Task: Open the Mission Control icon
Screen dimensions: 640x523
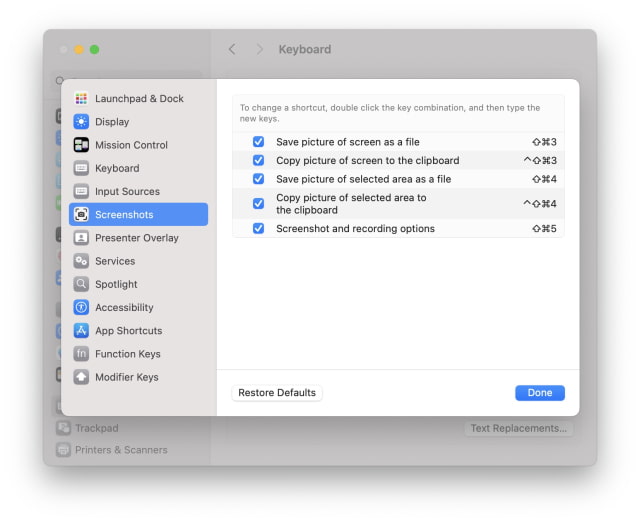Action: 81,145
